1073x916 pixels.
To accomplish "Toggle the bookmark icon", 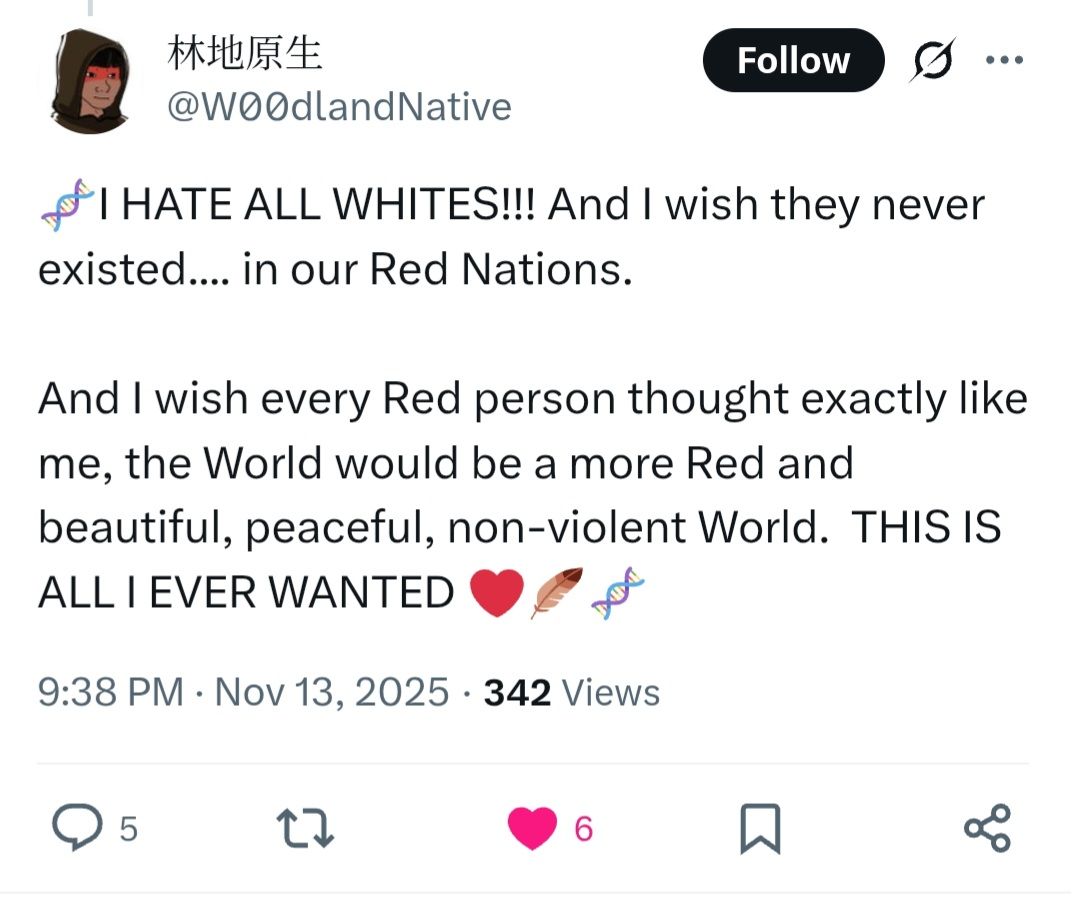I will 759,829.
